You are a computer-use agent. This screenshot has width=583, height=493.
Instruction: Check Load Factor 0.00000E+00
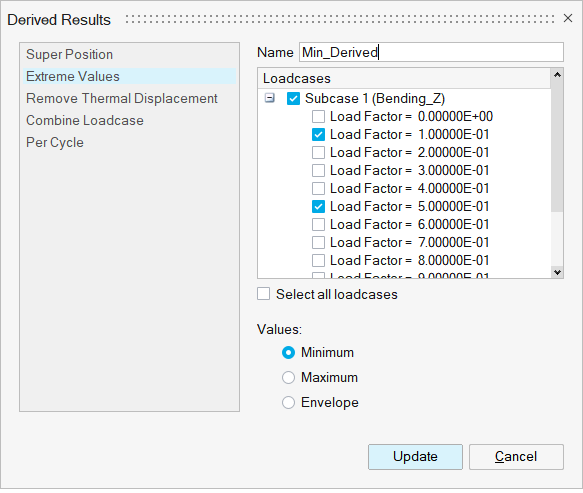318,116
